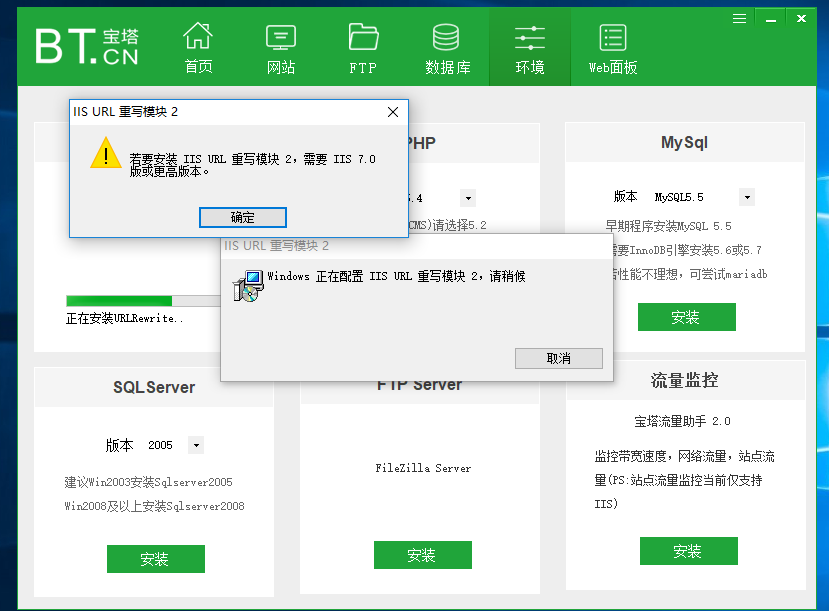Image resolution: width=829 pixels, height=611 pixels.
Task: Open the 数据库 database icon tab
Action: (x=447, y=48)
